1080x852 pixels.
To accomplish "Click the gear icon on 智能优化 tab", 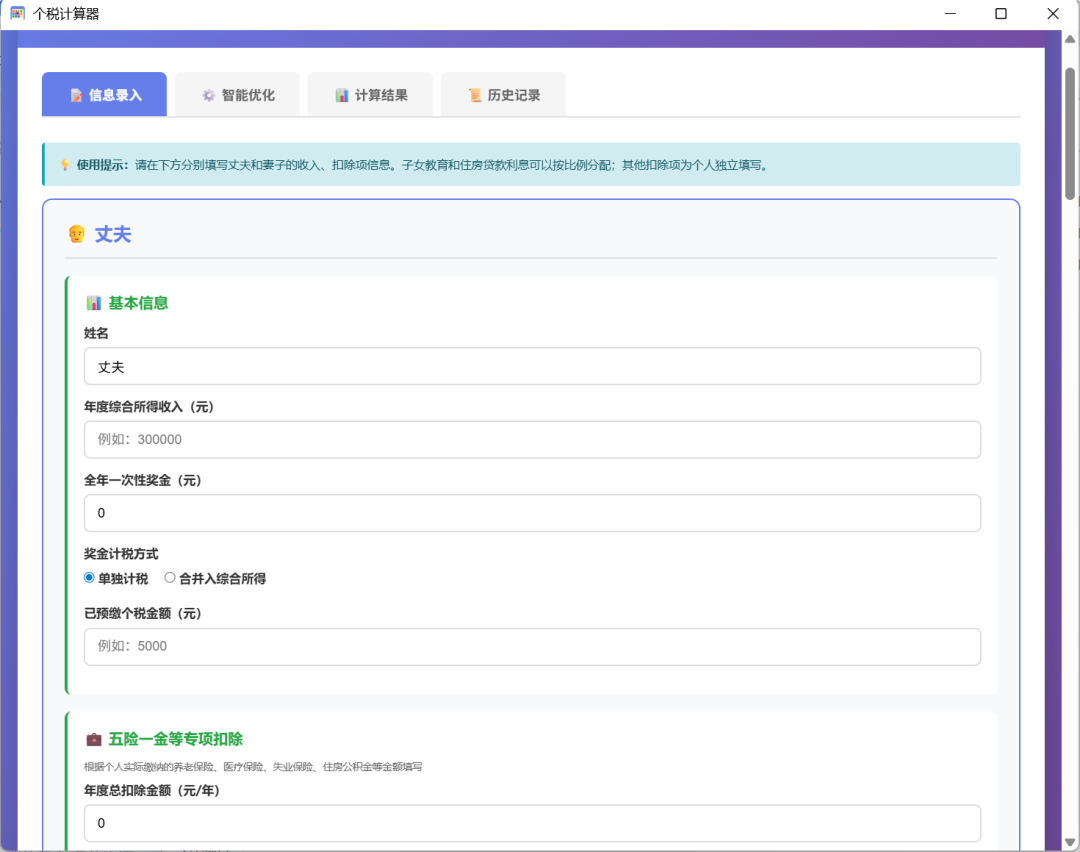I will pos(208,95).
